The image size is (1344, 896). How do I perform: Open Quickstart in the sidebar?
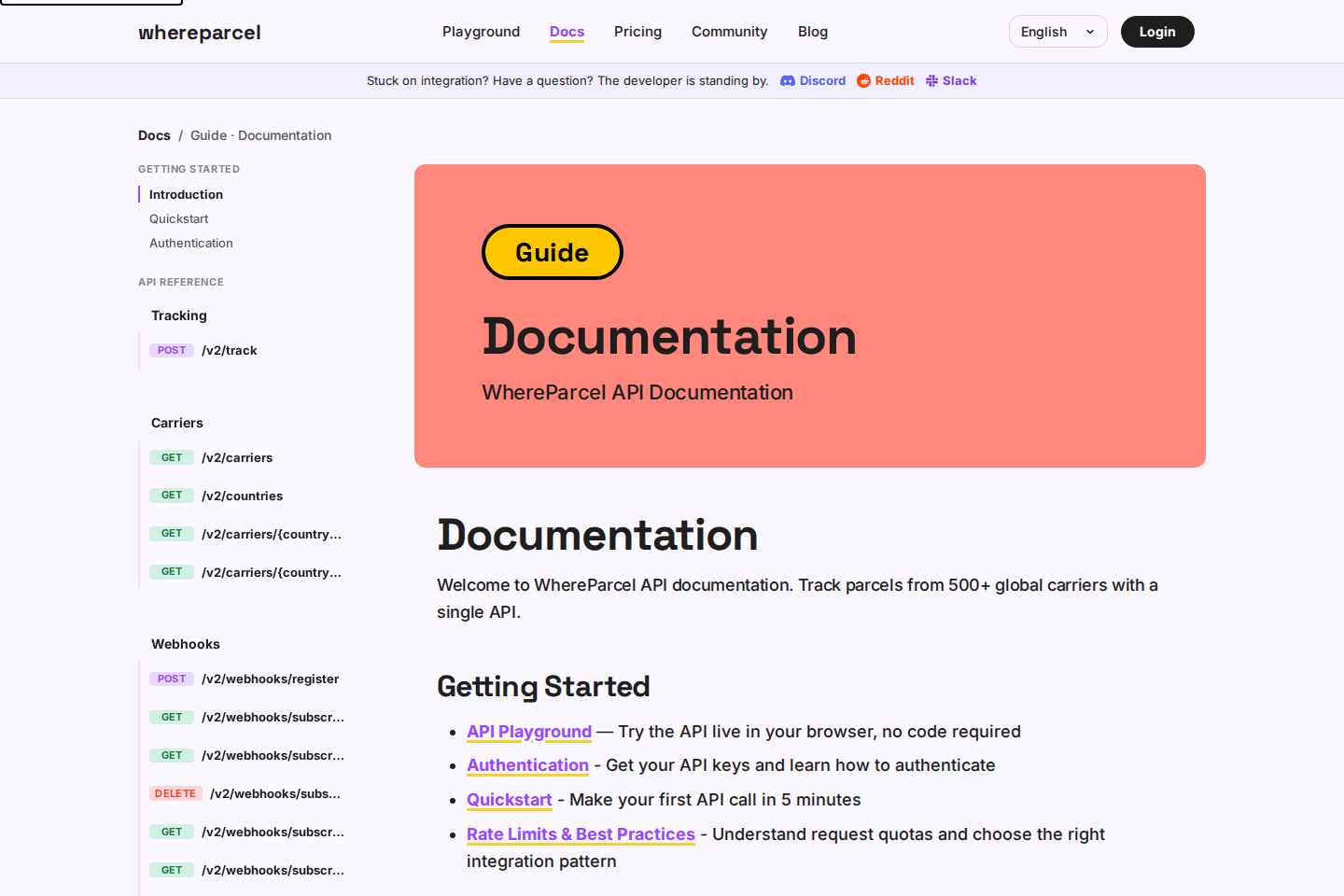tap(178, 218)
